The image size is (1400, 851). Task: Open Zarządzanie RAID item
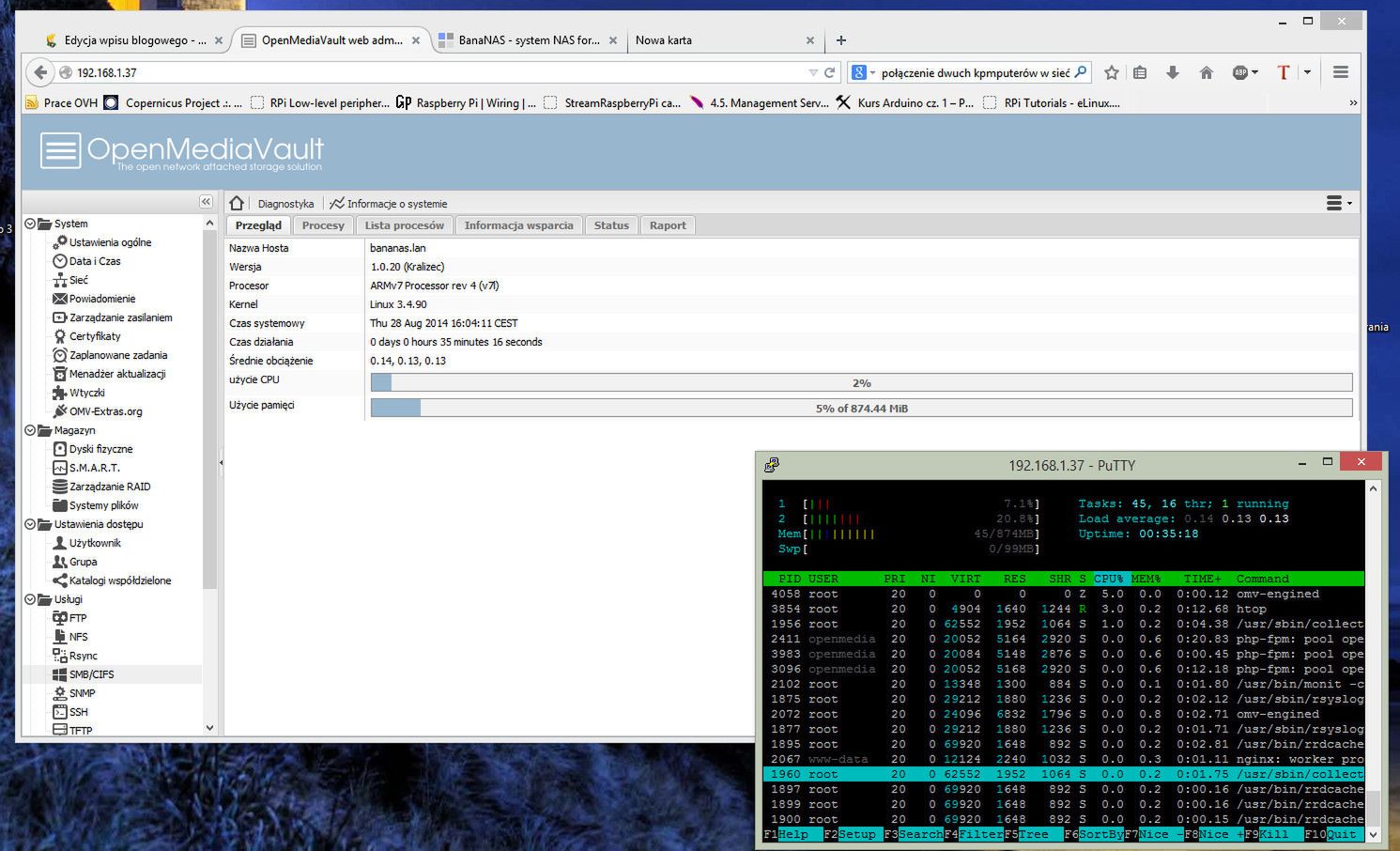101,487
